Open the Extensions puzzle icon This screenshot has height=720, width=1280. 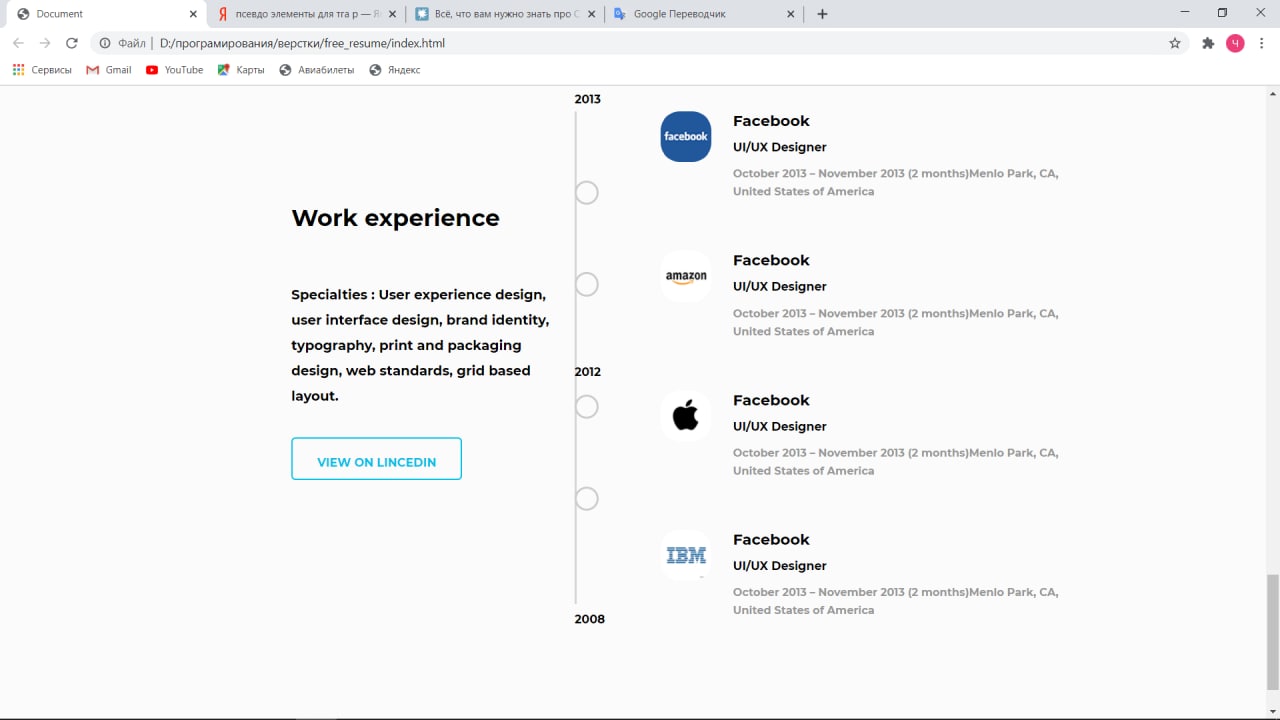pos(1208,43)
